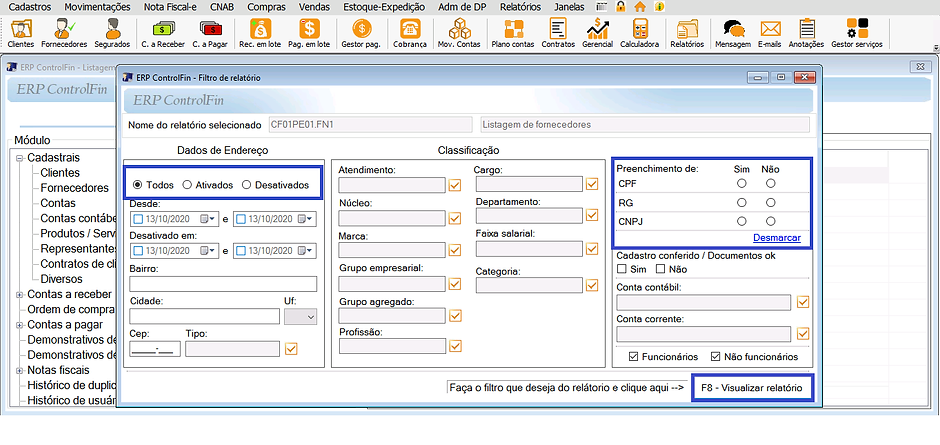940x445 pixels.
Task: Open the Janelas menu
Action: click(571, 7)
